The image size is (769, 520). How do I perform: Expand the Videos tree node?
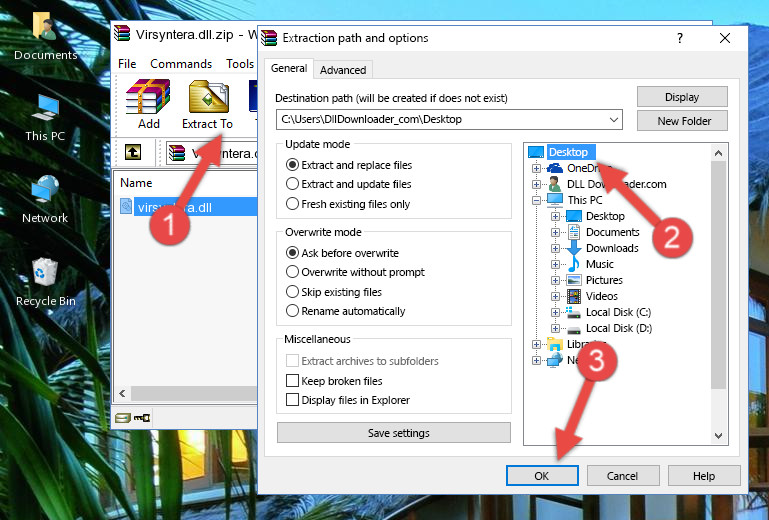pos(555,296)
